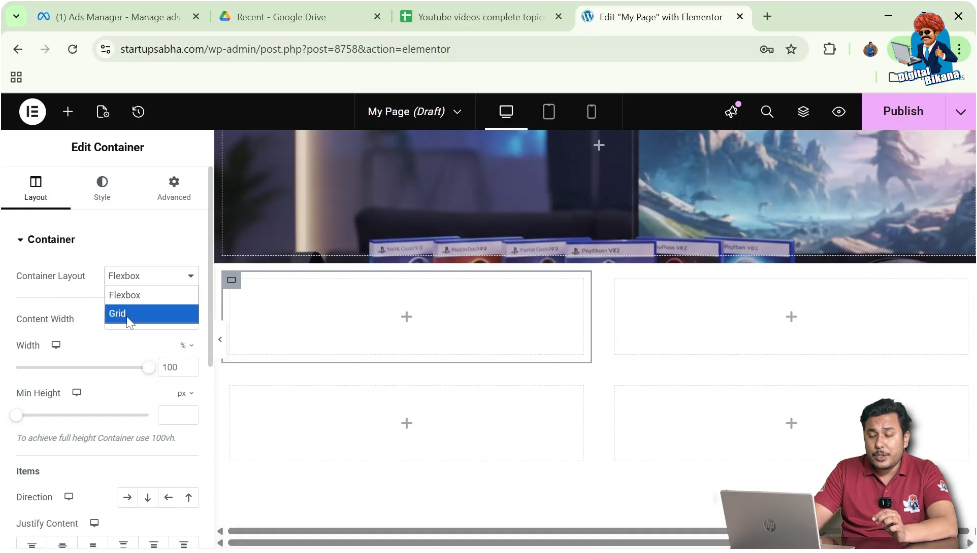
Task: Reload the current page
Action: pos(72,49)
